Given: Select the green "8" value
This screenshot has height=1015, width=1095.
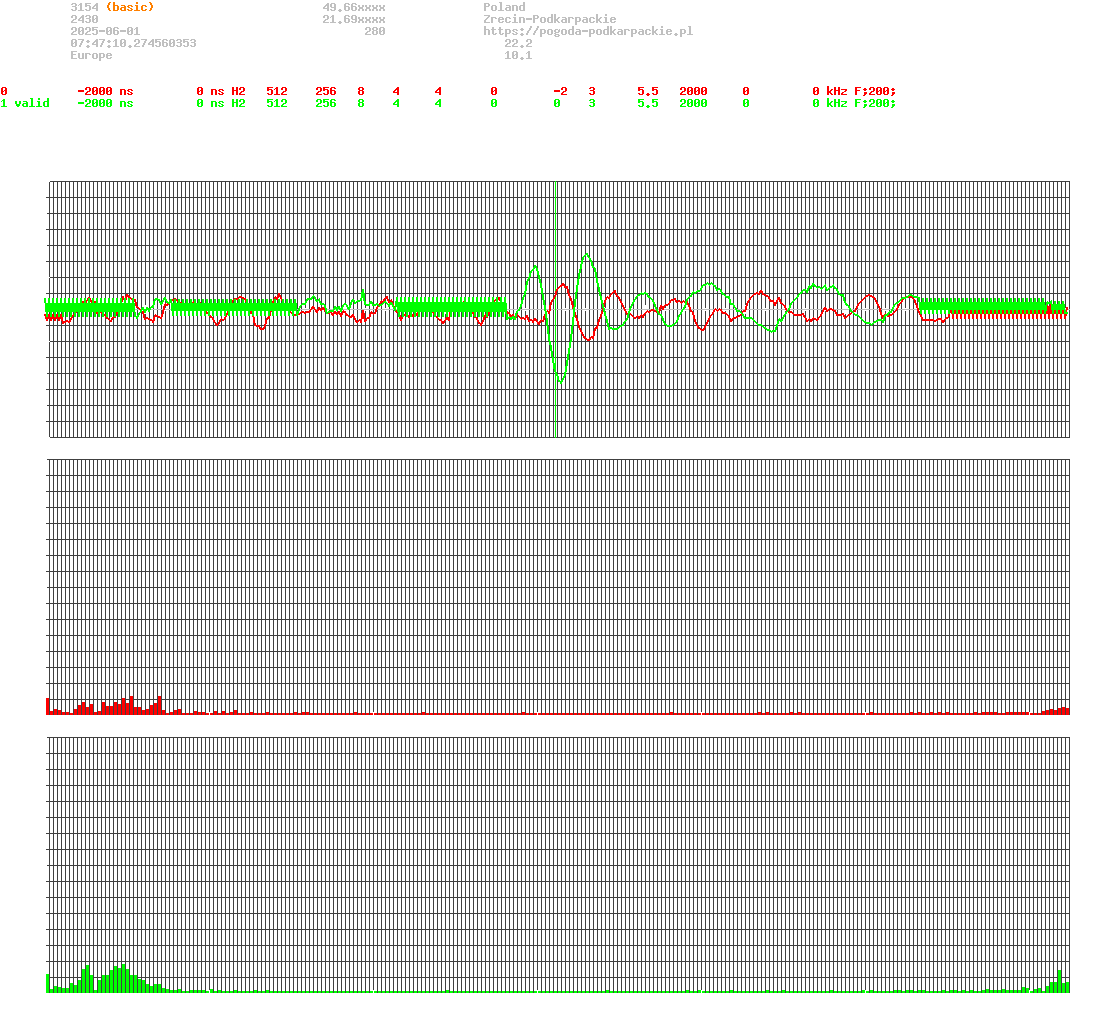Looking at the screenshot, I should click(361, 103).
